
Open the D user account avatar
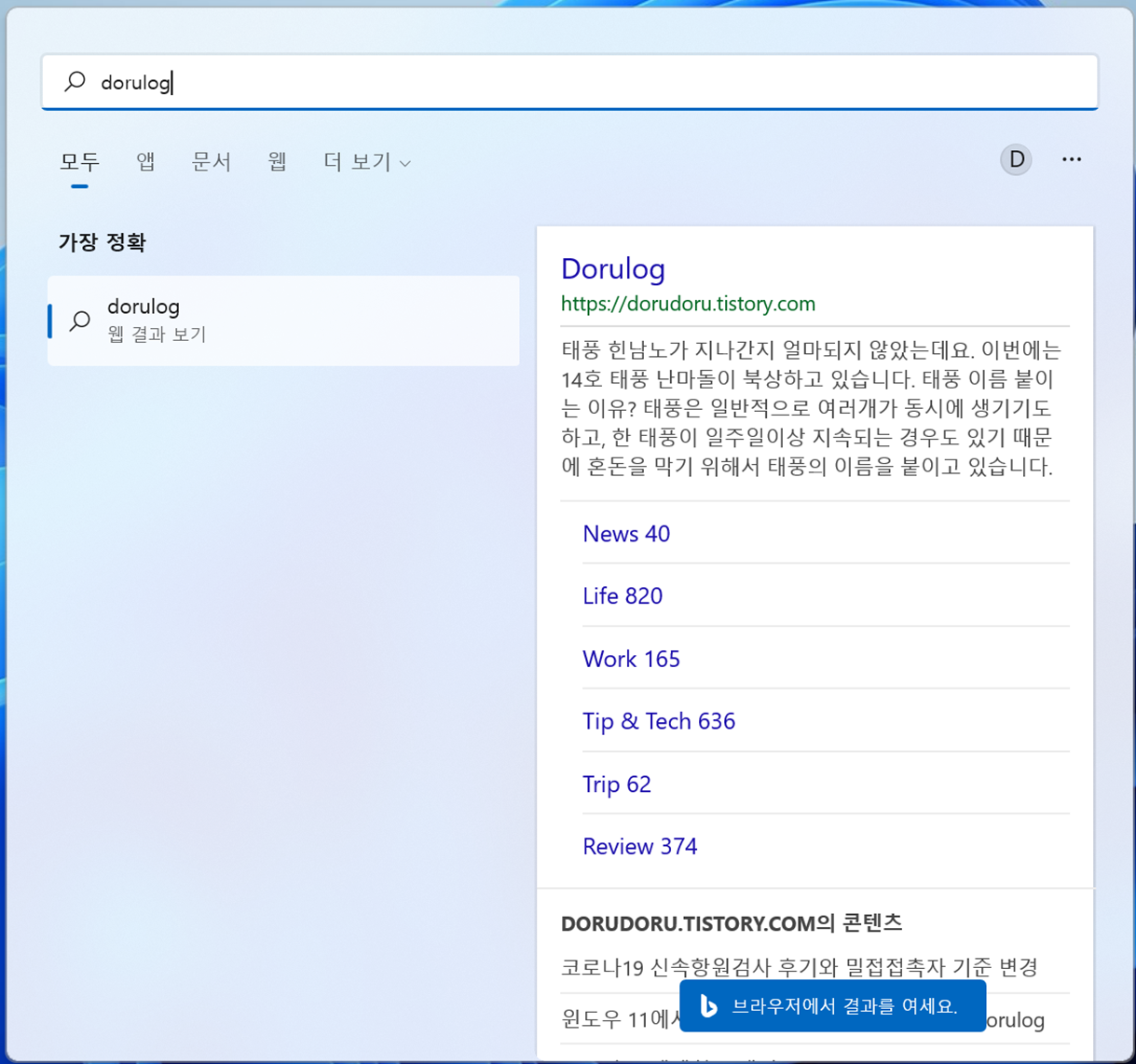pyautogui.click(x=1016, y=159)
